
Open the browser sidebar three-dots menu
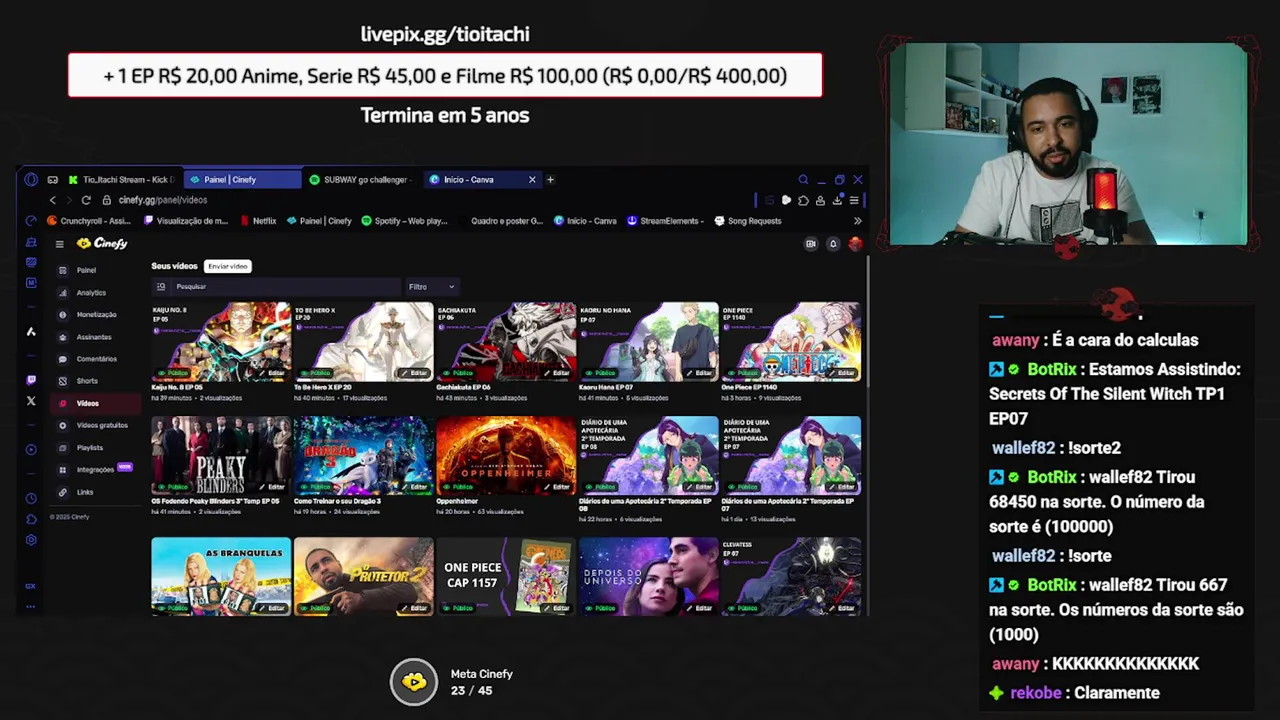[31, 606]
